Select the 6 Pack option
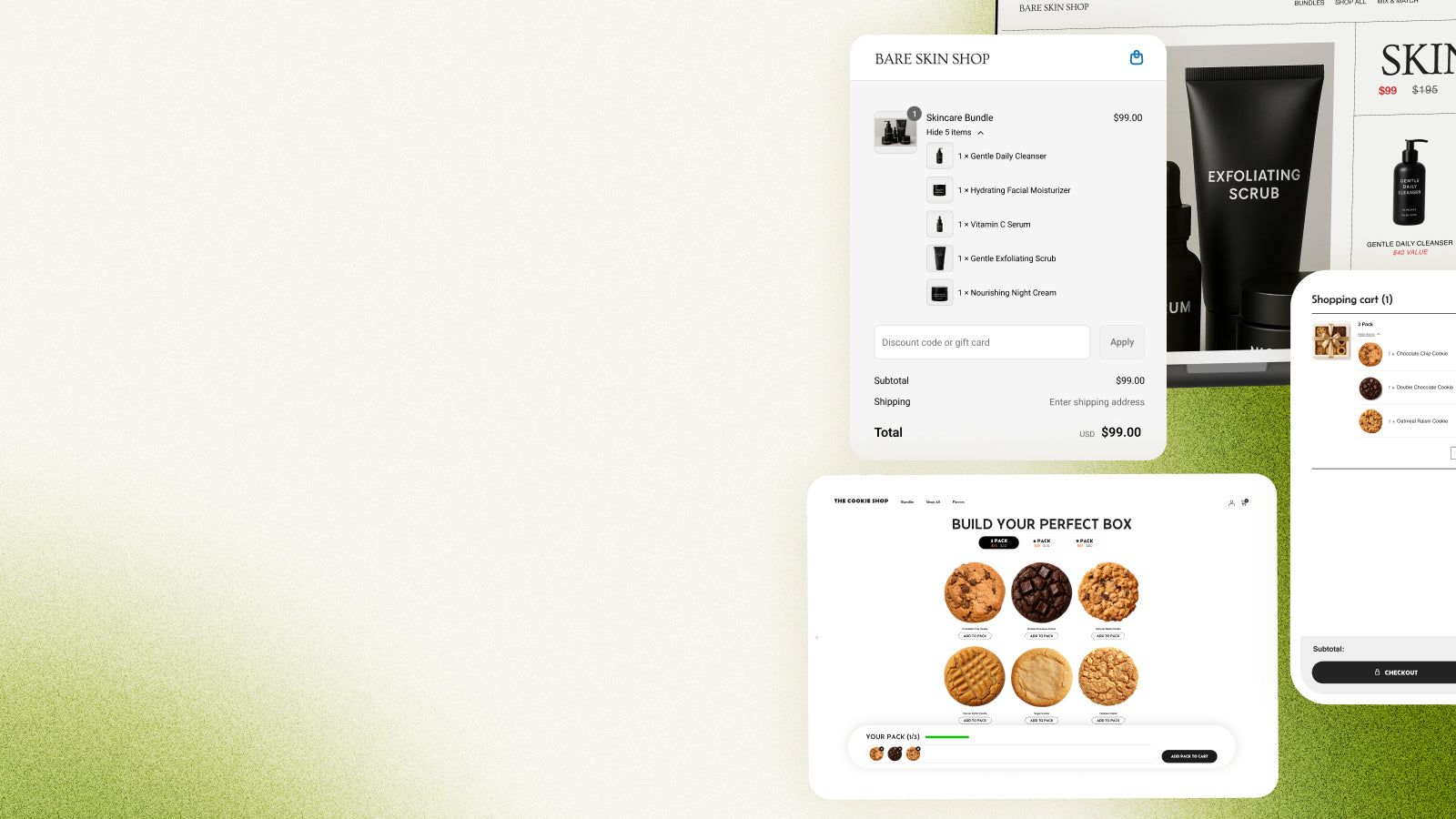The image size is (1456, 819). (x=1041, y=542)
